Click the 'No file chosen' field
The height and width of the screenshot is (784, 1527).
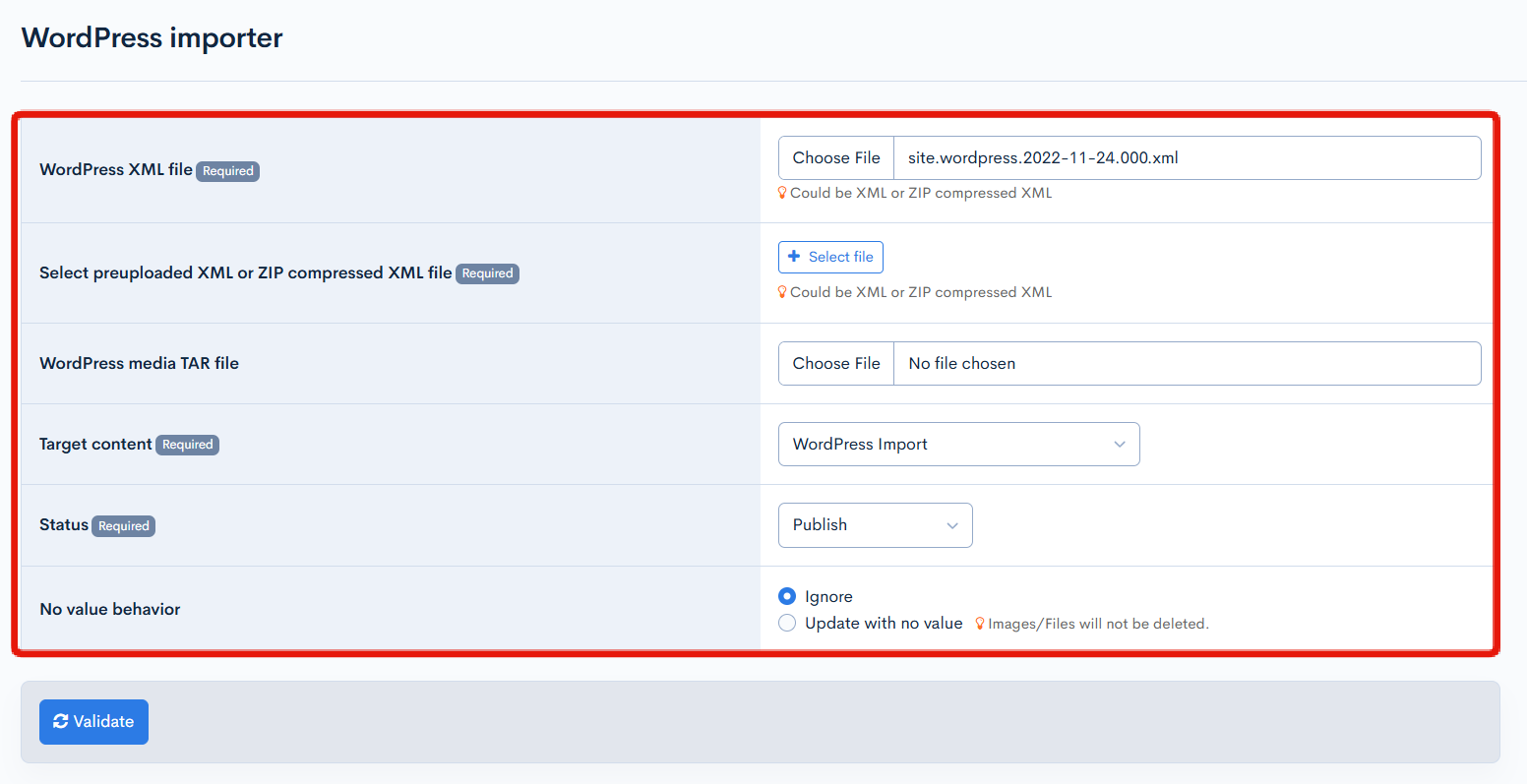coord(1186,364)
